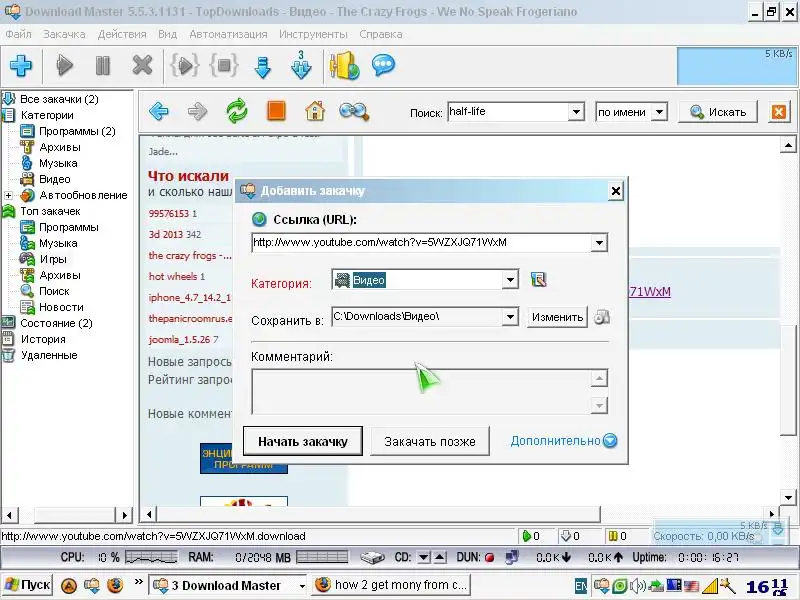
Task: Expand quick launch overflow chevron
Action: pos(138,581)
